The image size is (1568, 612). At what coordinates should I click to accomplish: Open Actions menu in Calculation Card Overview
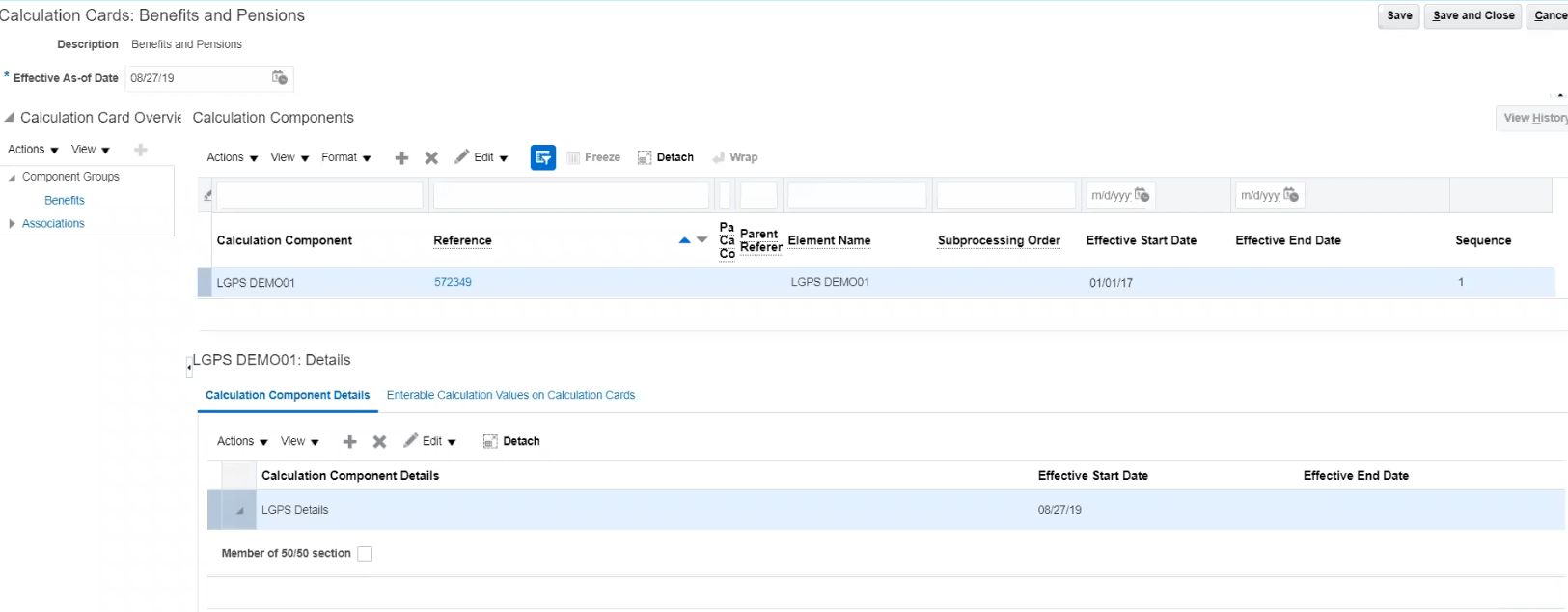(33, 150)
